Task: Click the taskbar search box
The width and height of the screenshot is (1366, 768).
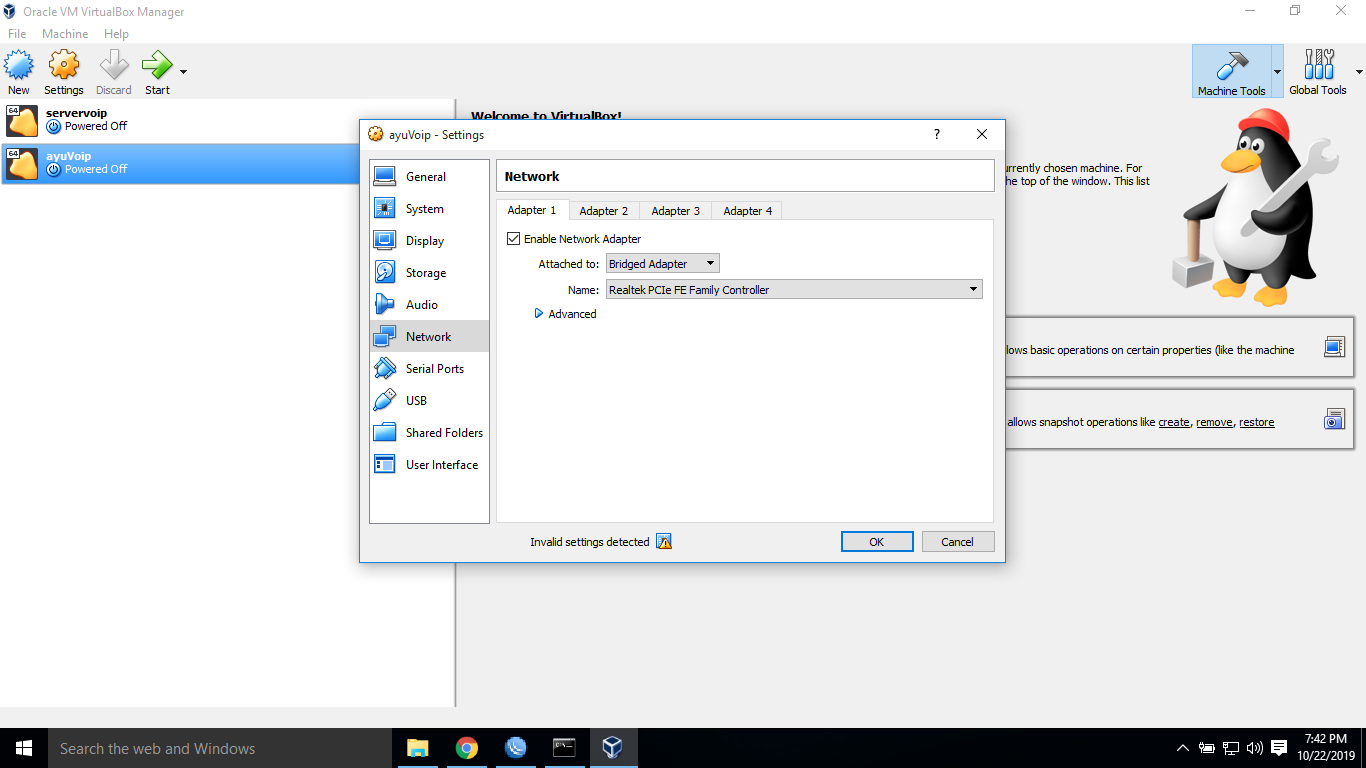Action: pos(219,748)
